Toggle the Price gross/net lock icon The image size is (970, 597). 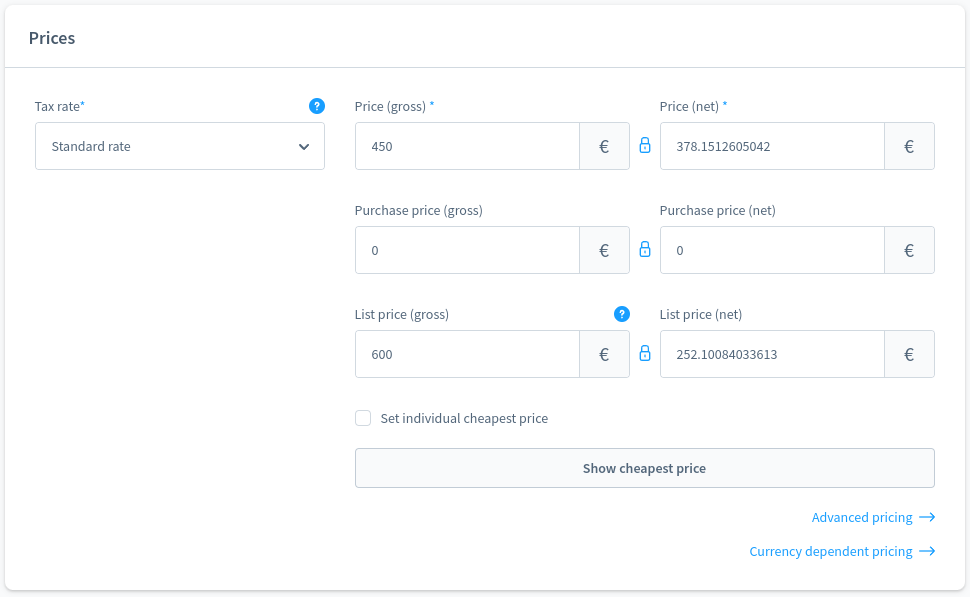tap(645, 146)
